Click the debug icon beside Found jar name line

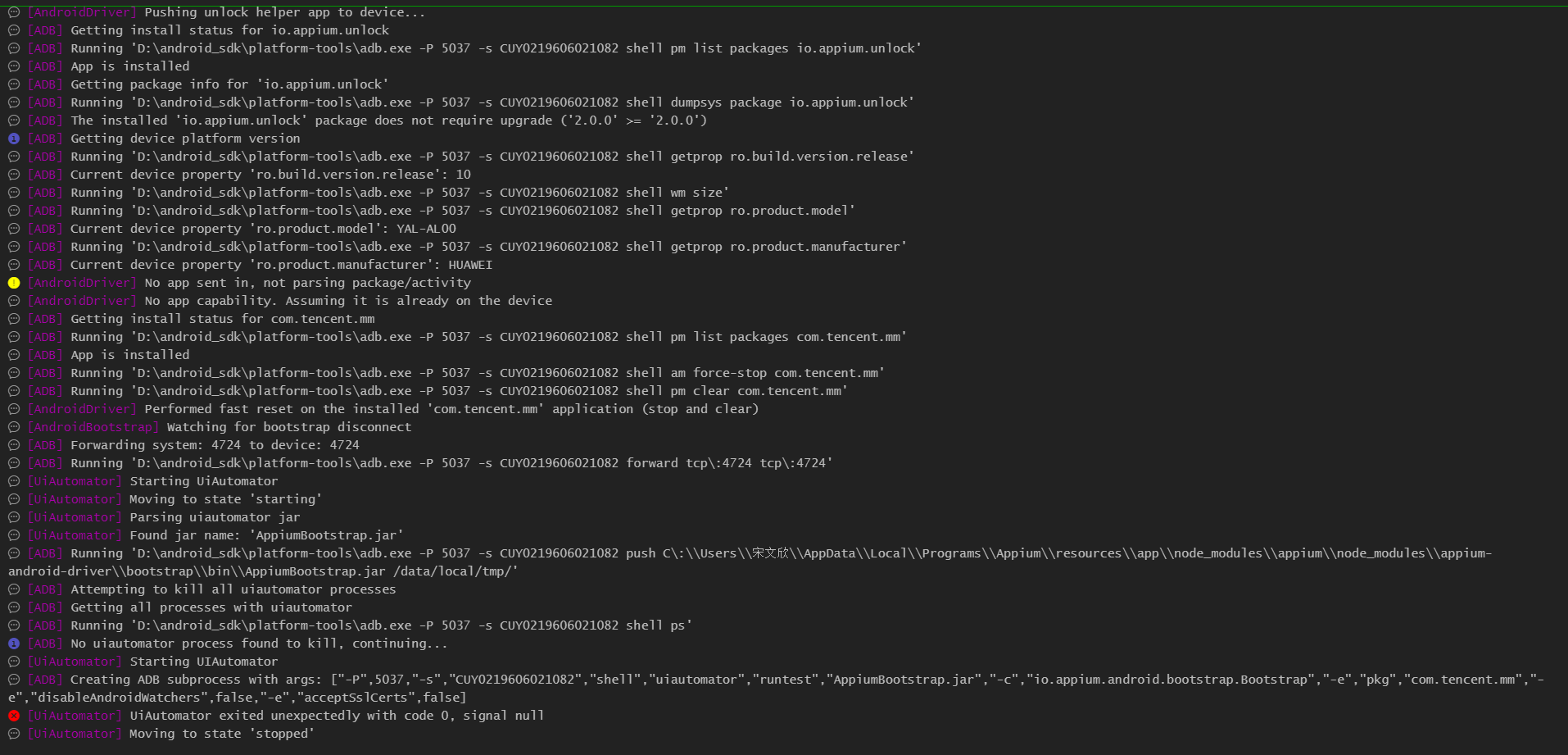click(14, 535)
